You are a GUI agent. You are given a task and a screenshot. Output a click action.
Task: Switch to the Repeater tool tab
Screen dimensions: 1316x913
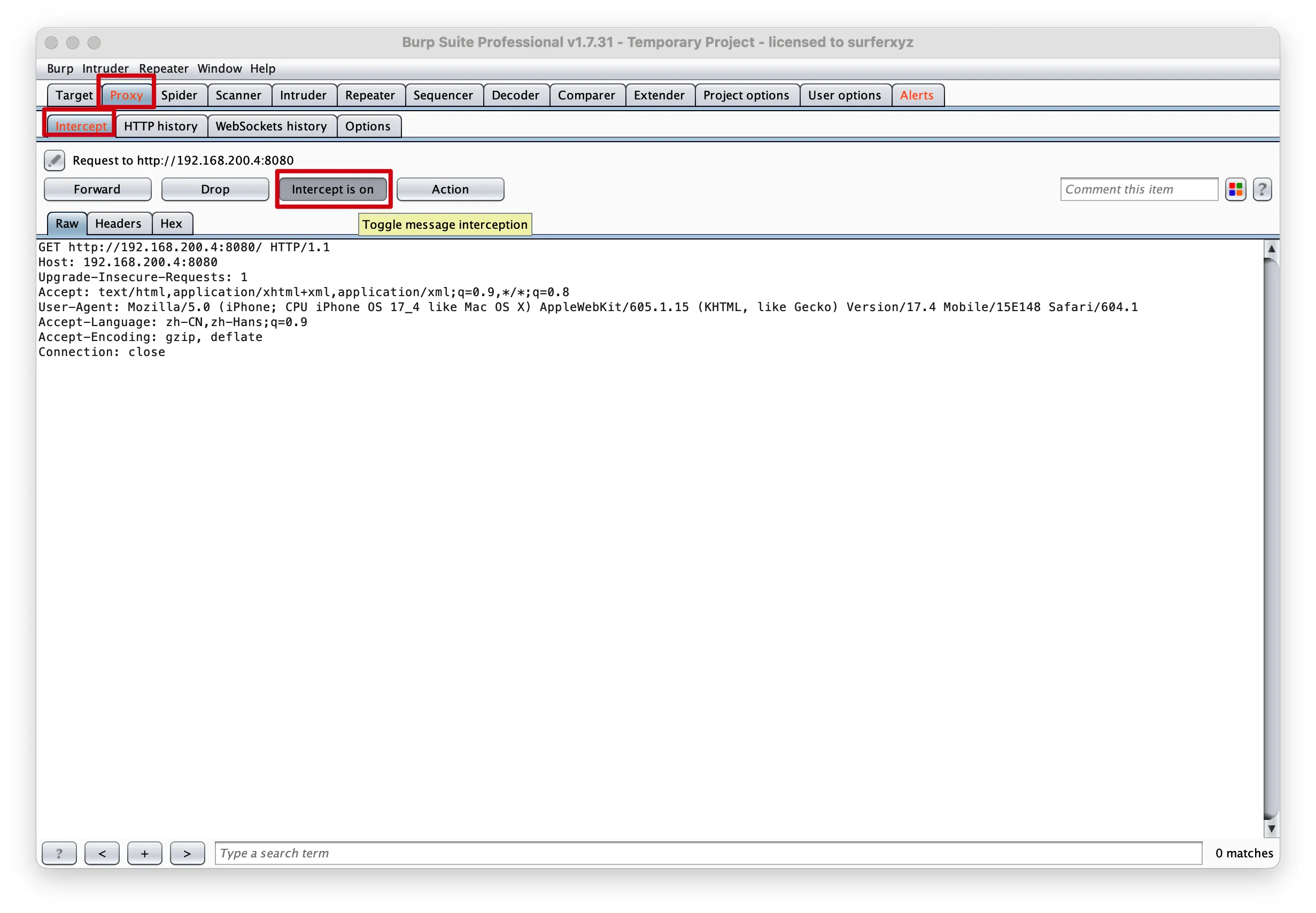[369, 95]
